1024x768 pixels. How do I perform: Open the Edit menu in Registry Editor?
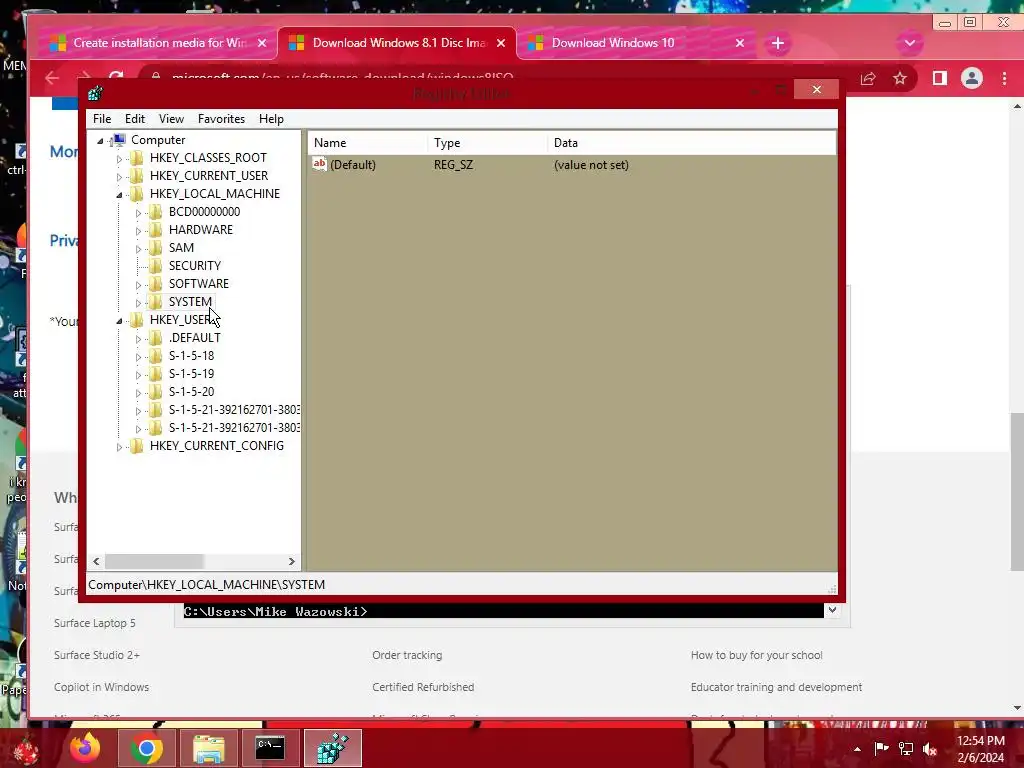coord(135,119)
